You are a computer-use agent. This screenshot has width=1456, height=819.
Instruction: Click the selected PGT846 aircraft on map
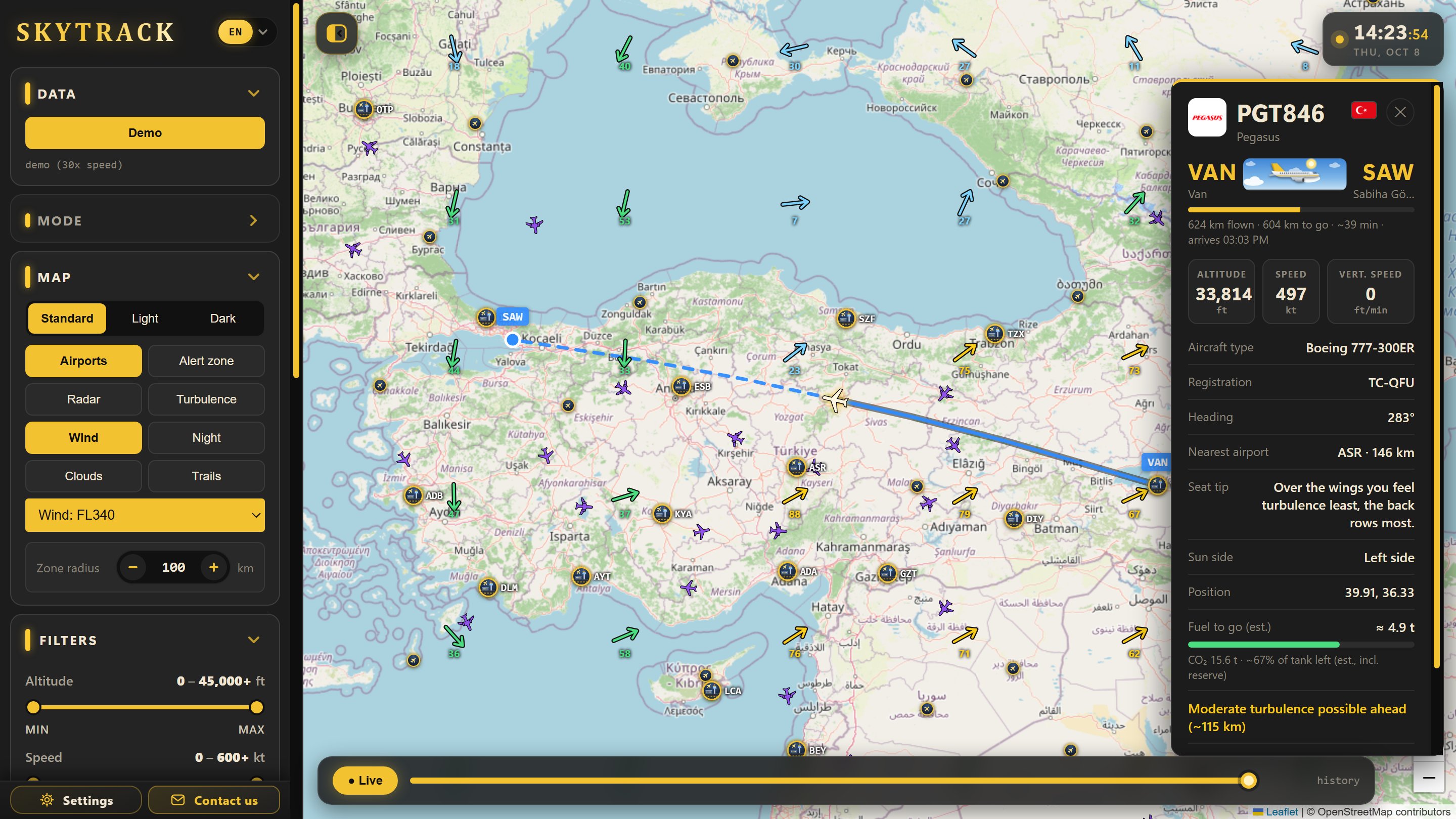point(835,400)
